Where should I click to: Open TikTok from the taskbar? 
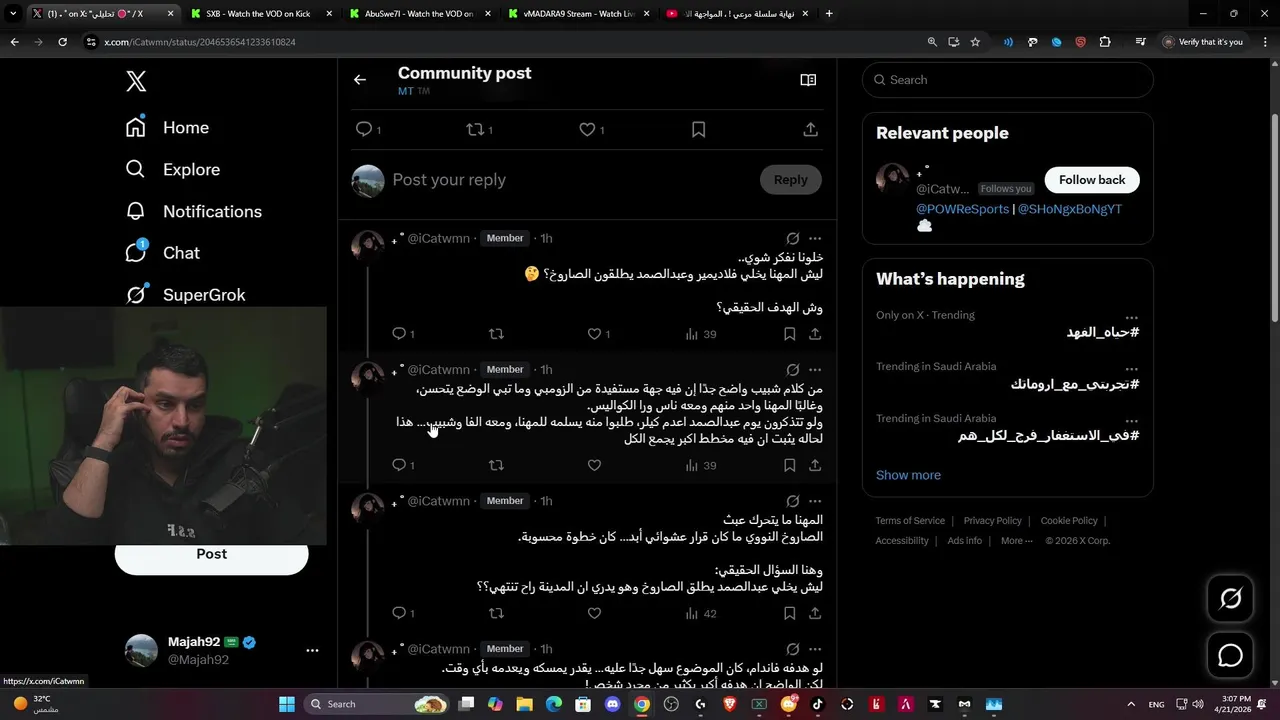pyautogui.click(x=817, y=704)
